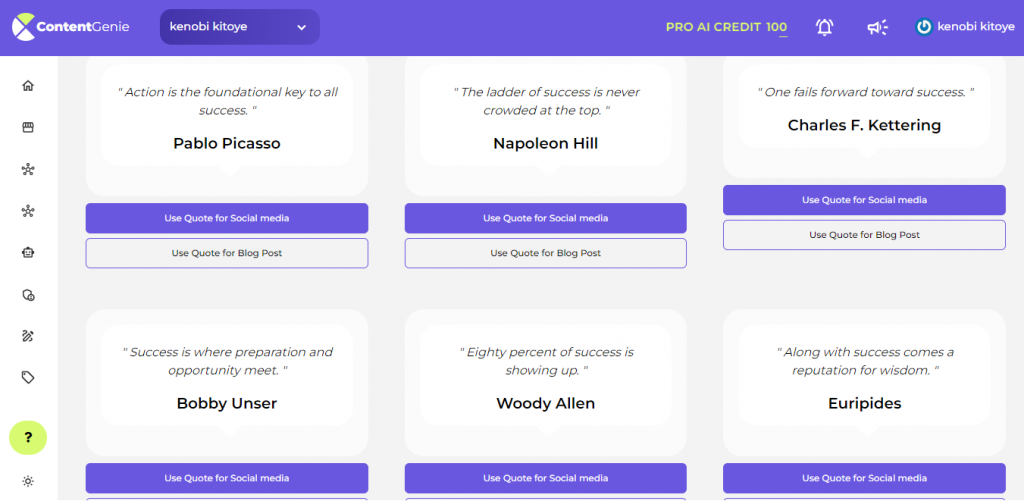The image size is (1024, 501).
Task: Use Woody Allen quote for Social media
Action: pyautogui.click(x=545, y=478)
